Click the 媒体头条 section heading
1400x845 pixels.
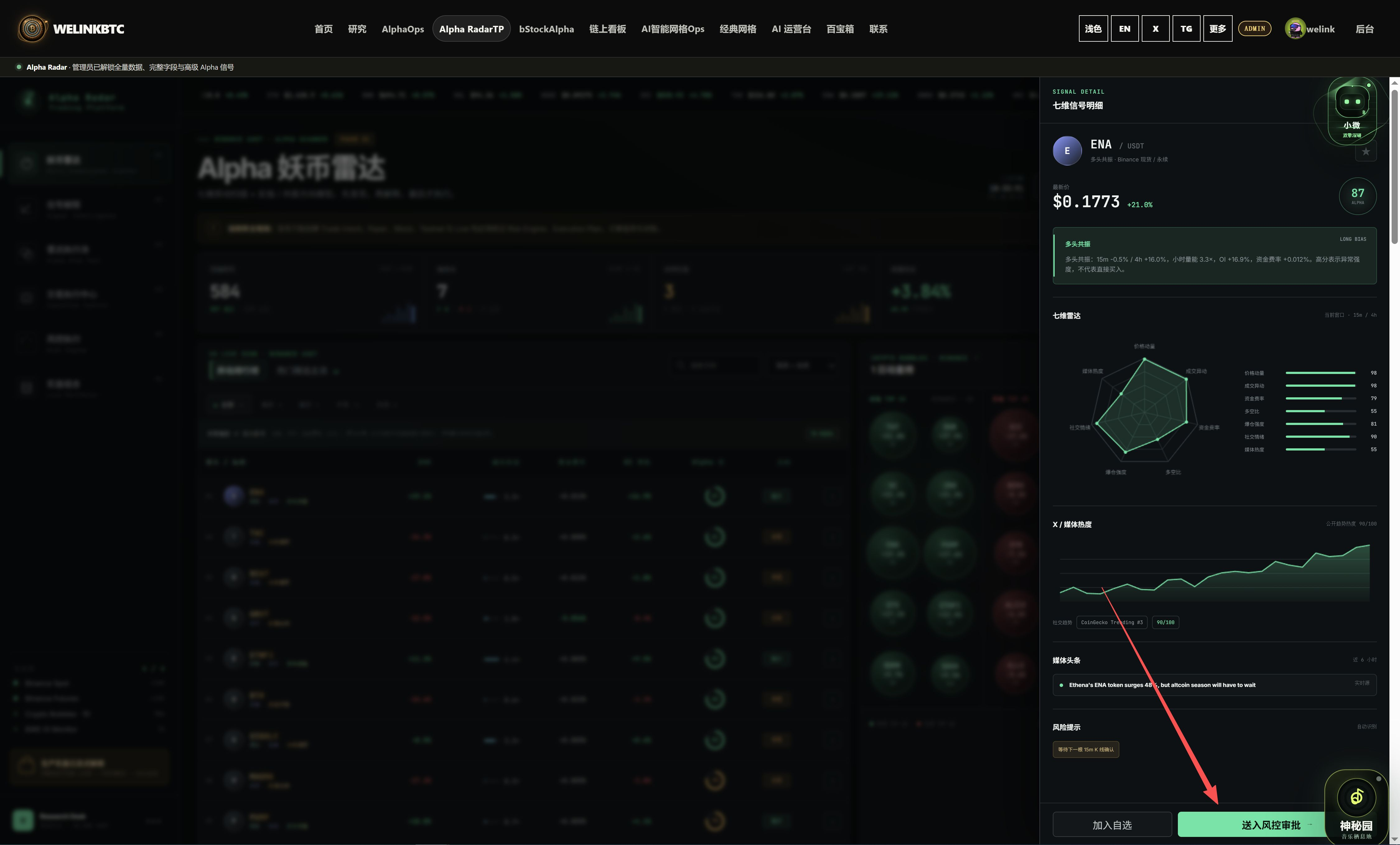point(1066,660)
